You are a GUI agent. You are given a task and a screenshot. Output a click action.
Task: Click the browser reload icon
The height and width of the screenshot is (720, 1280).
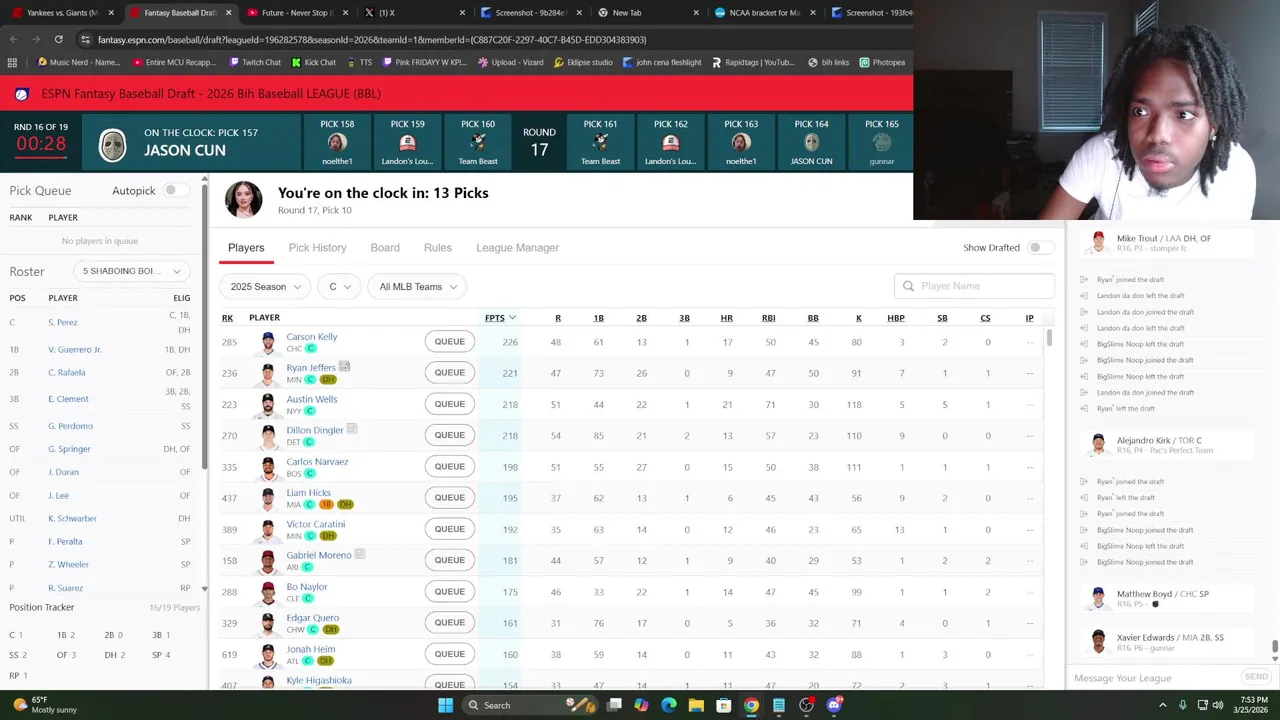pos(58,39)
